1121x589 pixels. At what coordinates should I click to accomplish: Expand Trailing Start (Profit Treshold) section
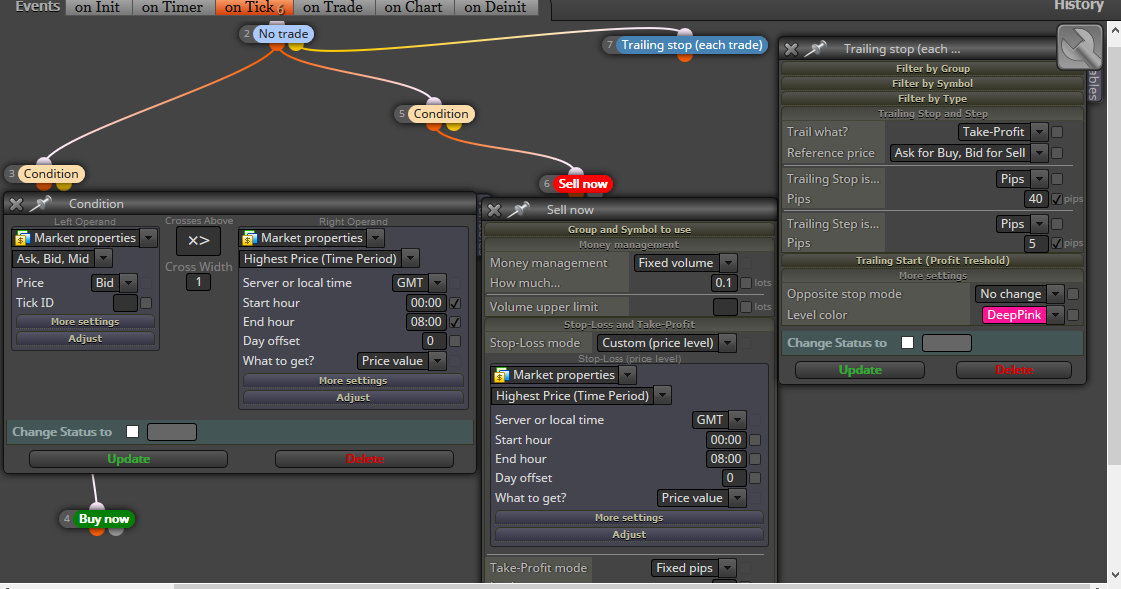pyautogui.click(x=932, y=261)
